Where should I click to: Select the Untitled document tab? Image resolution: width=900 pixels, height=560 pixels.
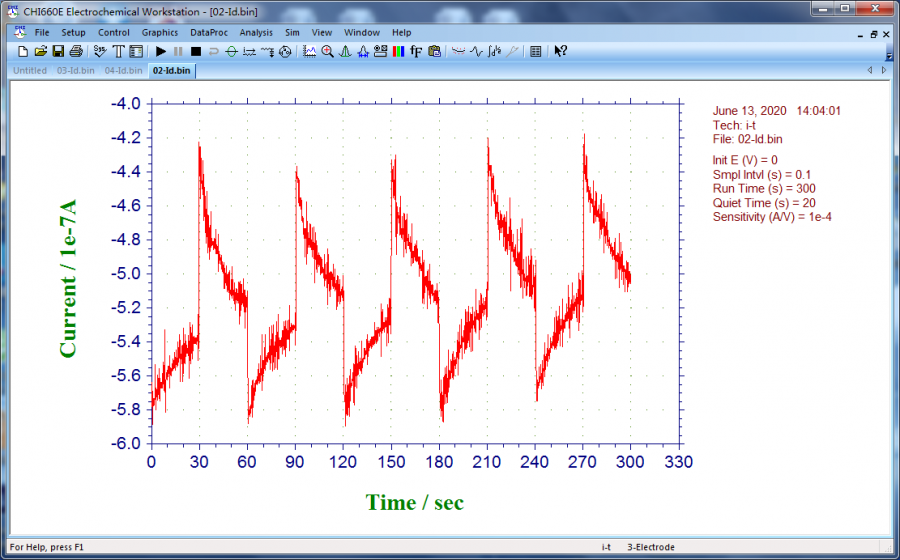30,71
